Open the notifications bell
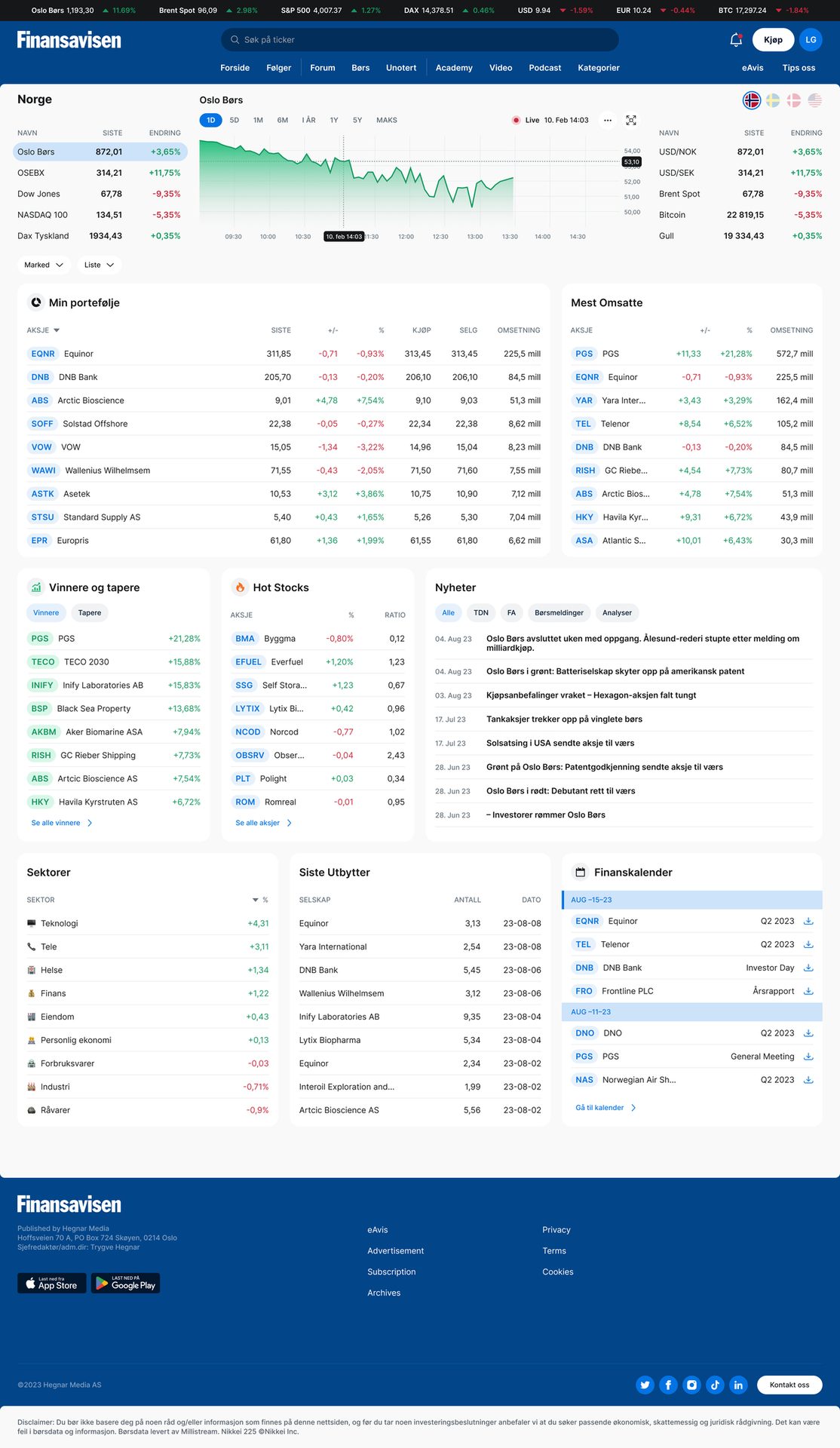840x1448 pixels. 736,40
